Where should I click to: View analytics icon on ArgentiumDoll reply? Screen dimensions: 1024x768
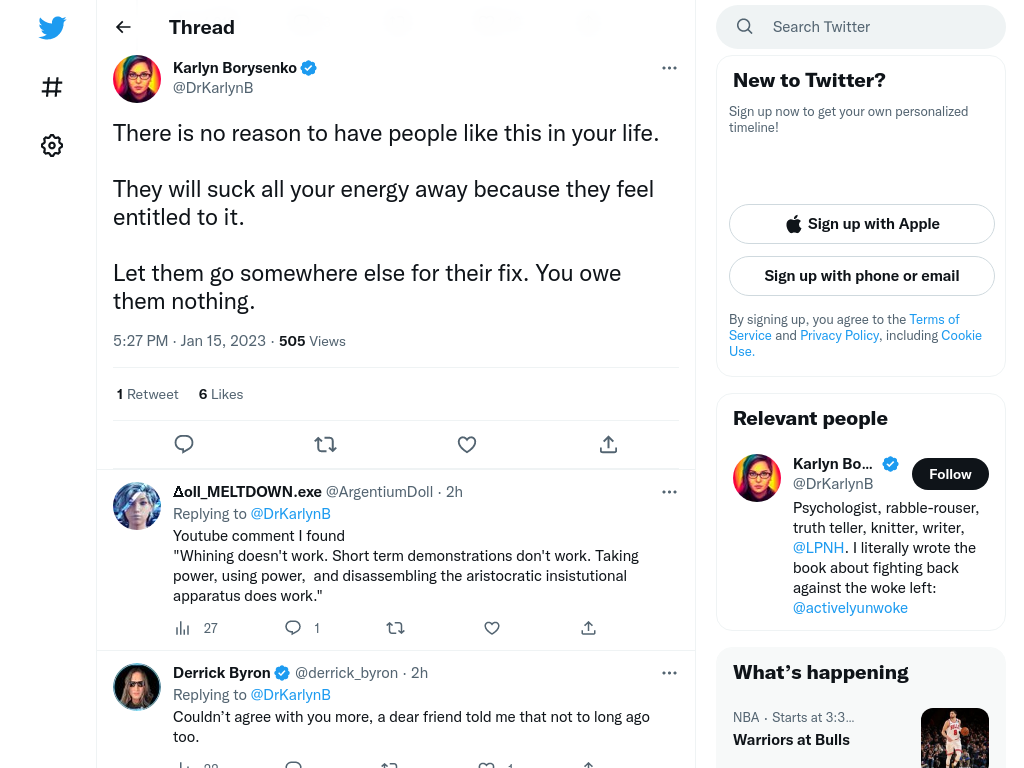pyautogui.click(x=183, y=628)
